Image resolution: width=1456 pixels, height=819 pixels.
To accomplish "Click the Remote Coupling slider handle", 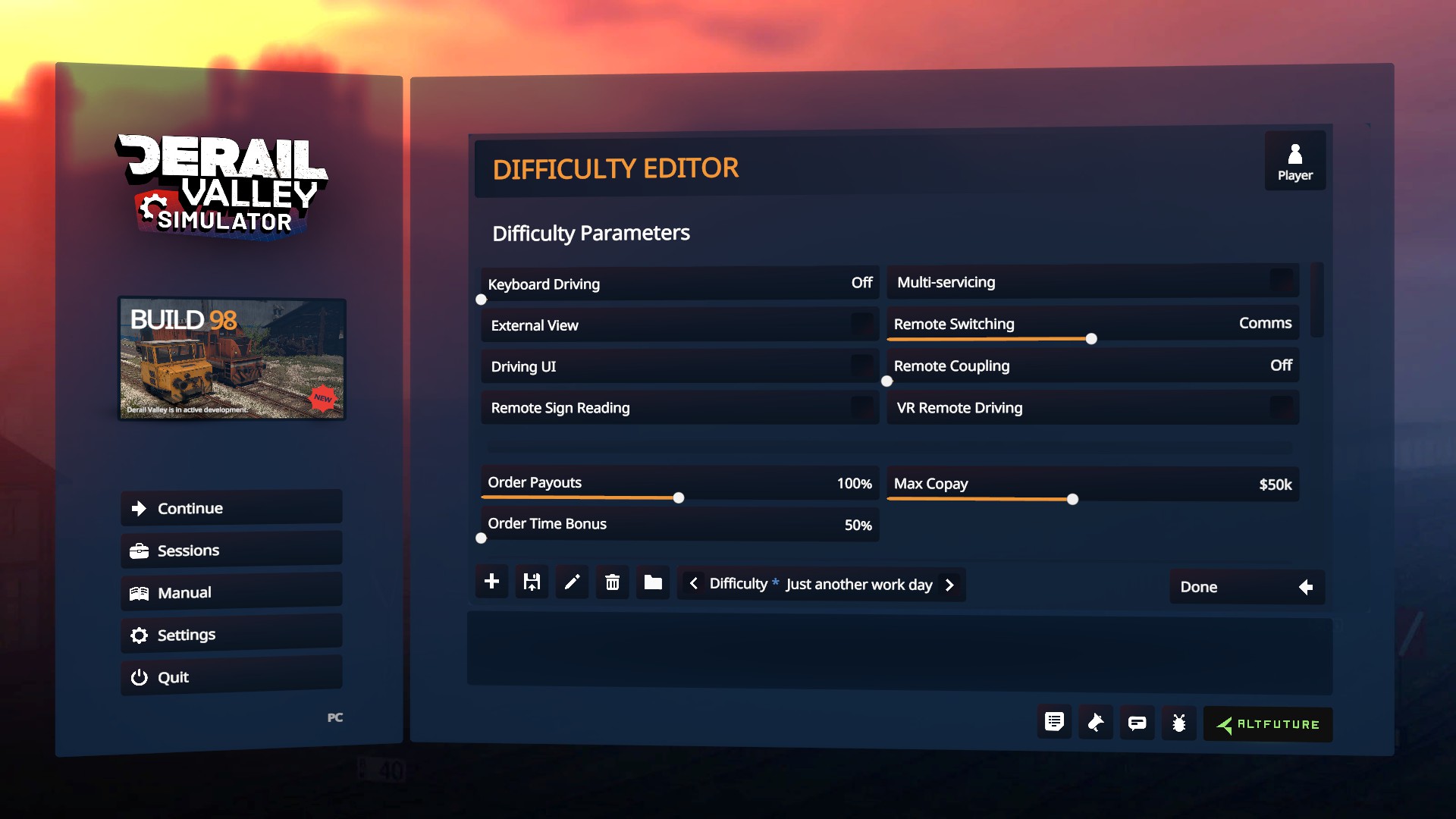I will point(886,381).
